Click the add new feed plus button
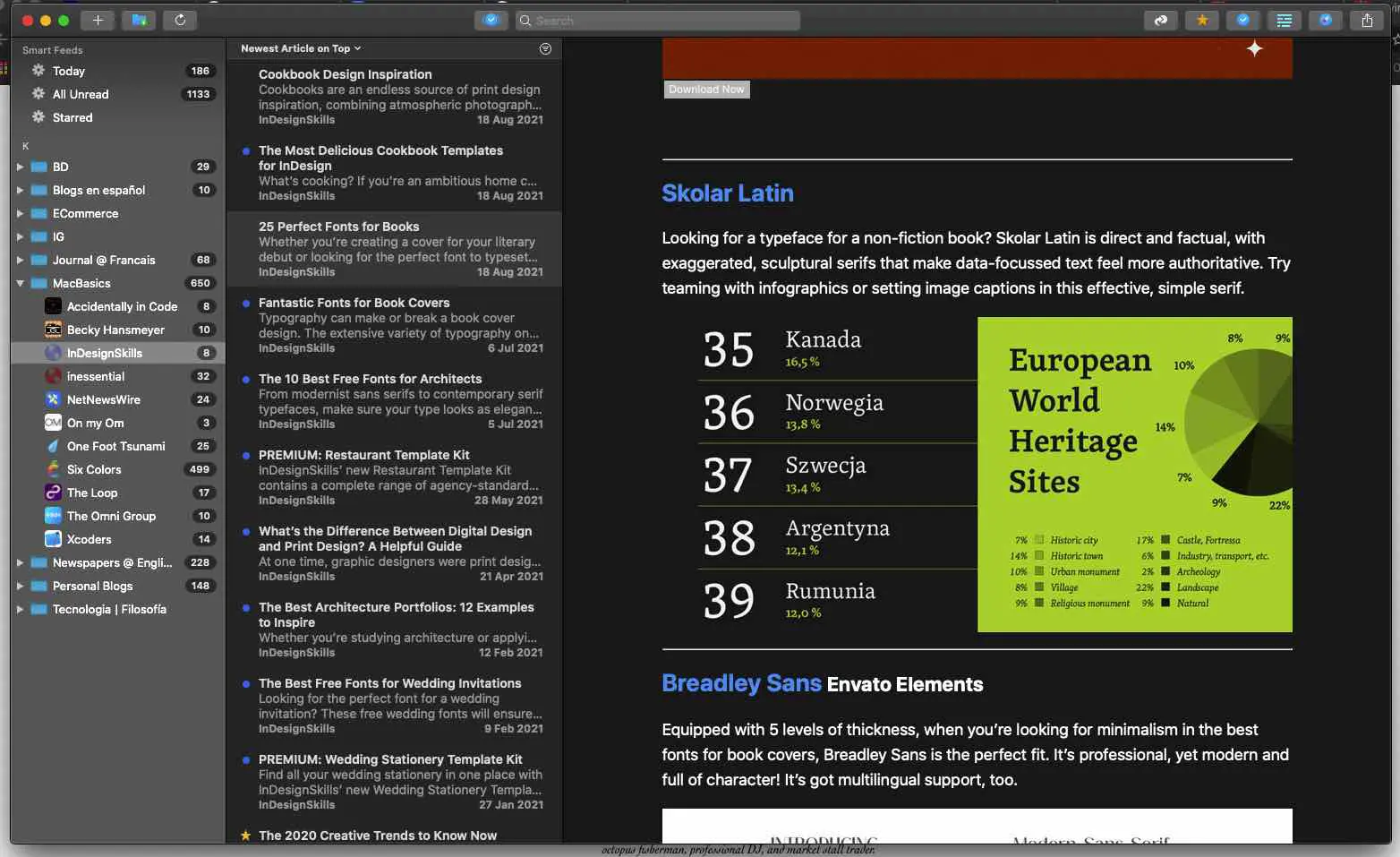Image resolution: width=1400 pixels, height=857 pixels. (x=98, y=20)
